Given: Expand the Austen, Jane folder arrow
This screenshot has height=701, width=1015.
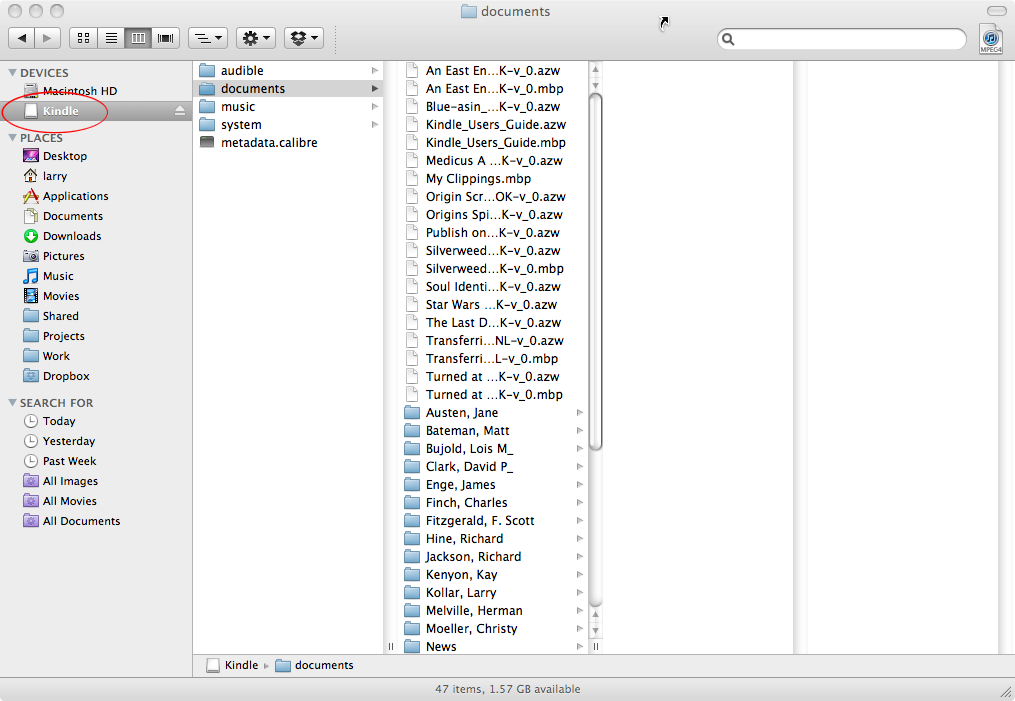Looking at the screenshot, I should click(x=580, y=413).
